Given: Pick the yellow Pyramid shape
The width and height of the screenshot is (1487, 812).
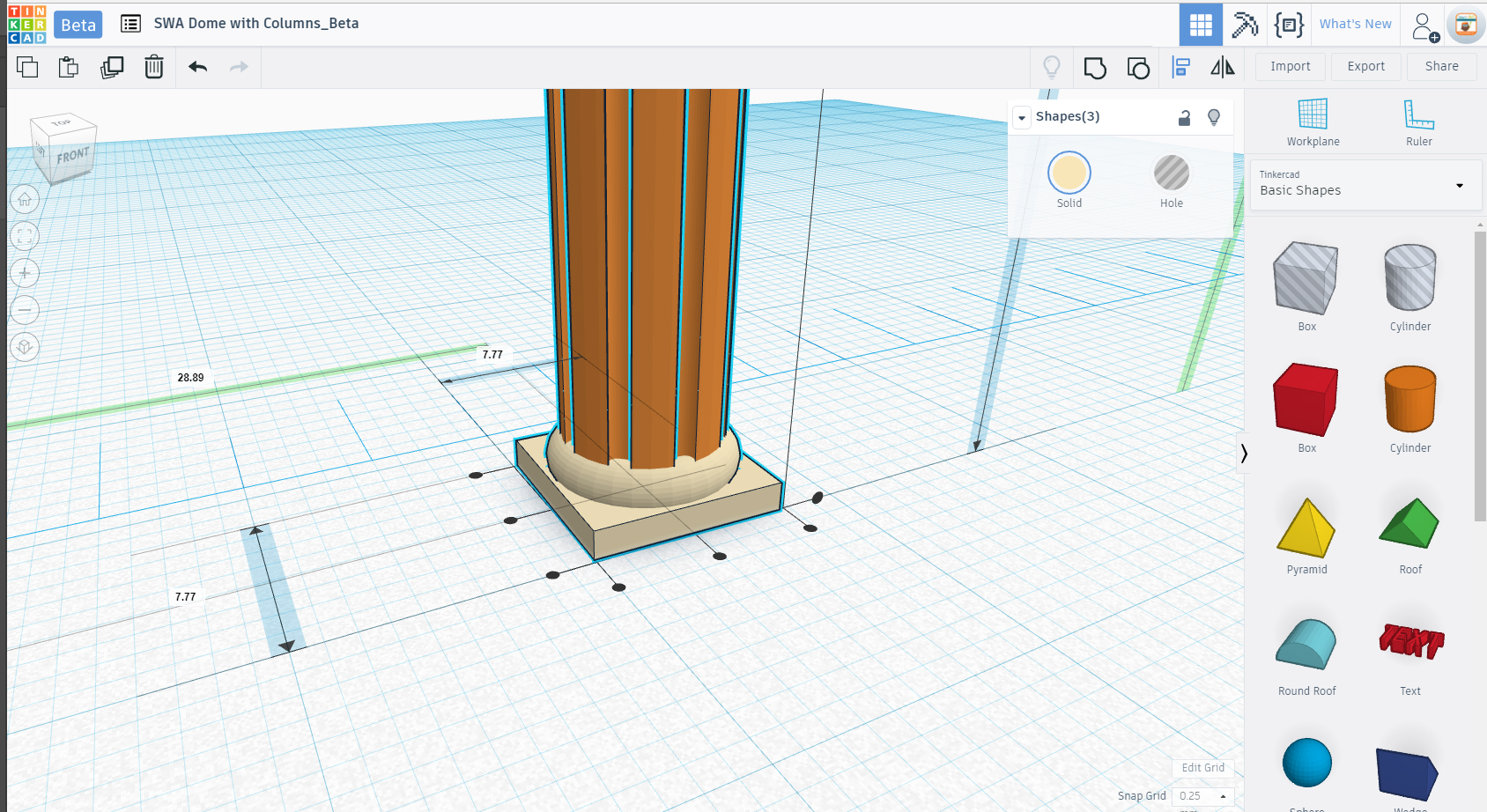Looking at the screenshot, I should pos(1306,529).
